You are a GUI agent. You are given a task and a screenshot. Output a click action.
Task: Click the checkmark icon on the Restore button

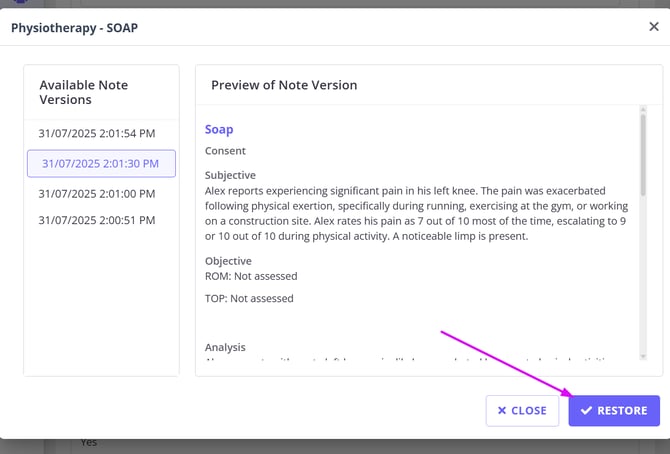pos(587,411)
